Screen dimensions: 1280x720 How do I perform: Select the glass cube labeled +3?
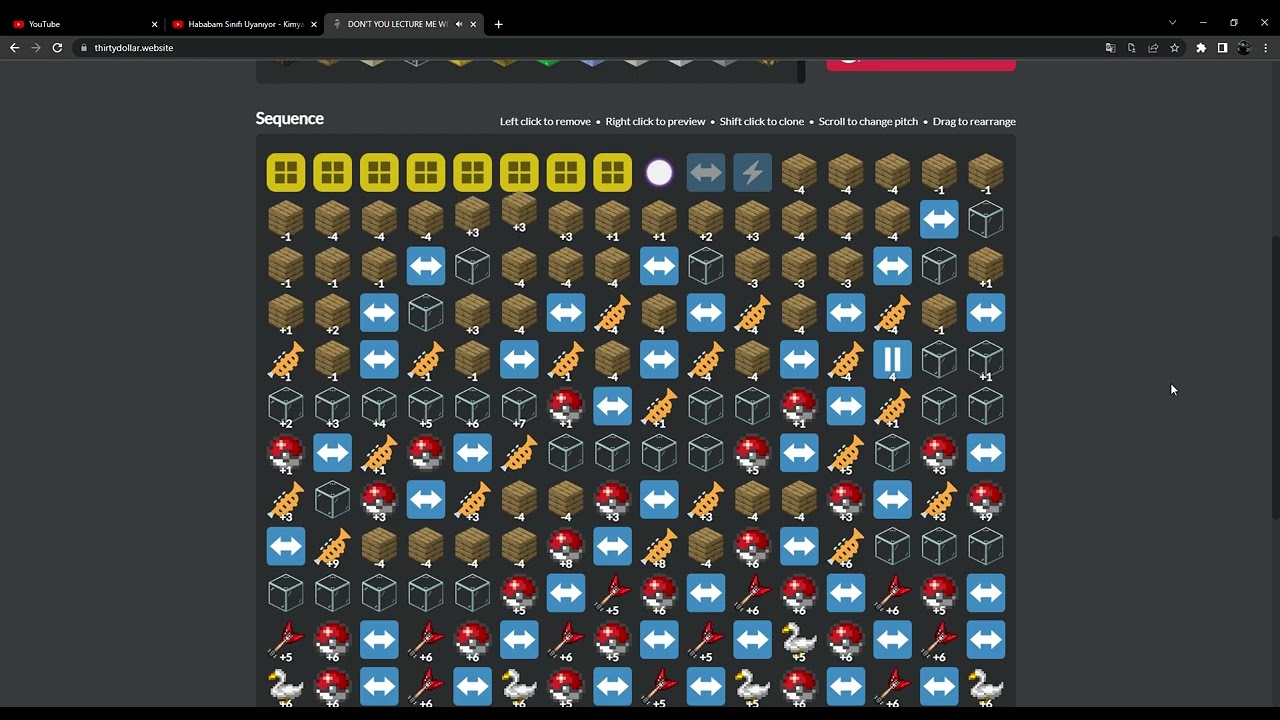pos(332,407)
